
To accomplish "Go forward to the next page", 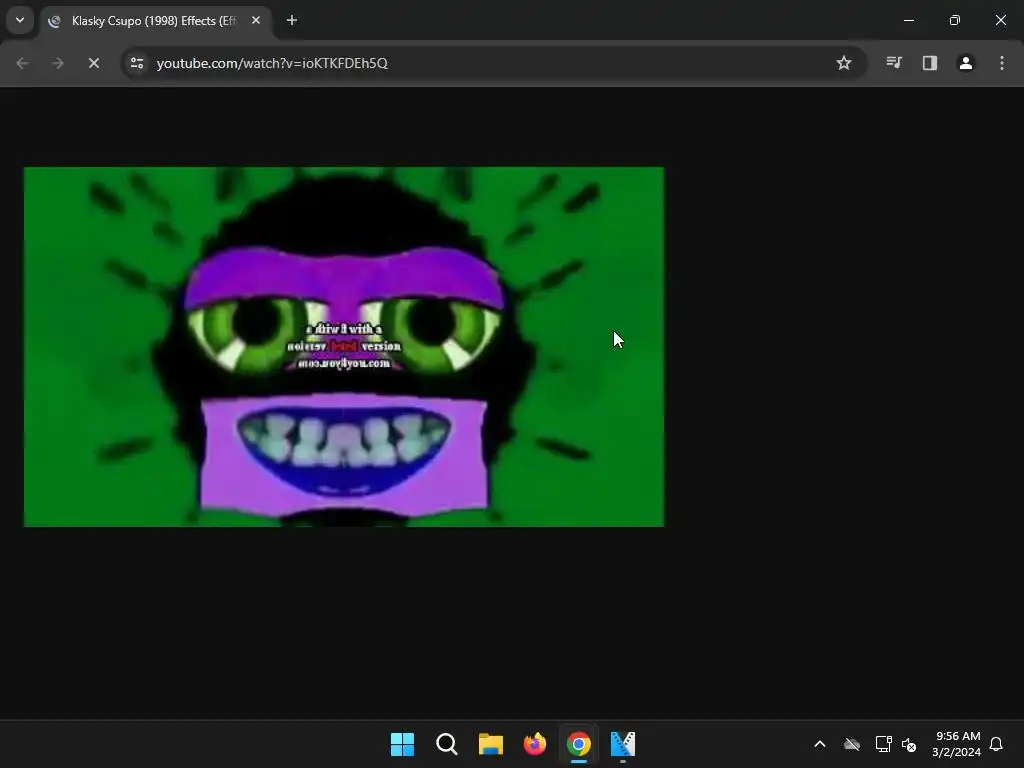I will coord(58,63).
